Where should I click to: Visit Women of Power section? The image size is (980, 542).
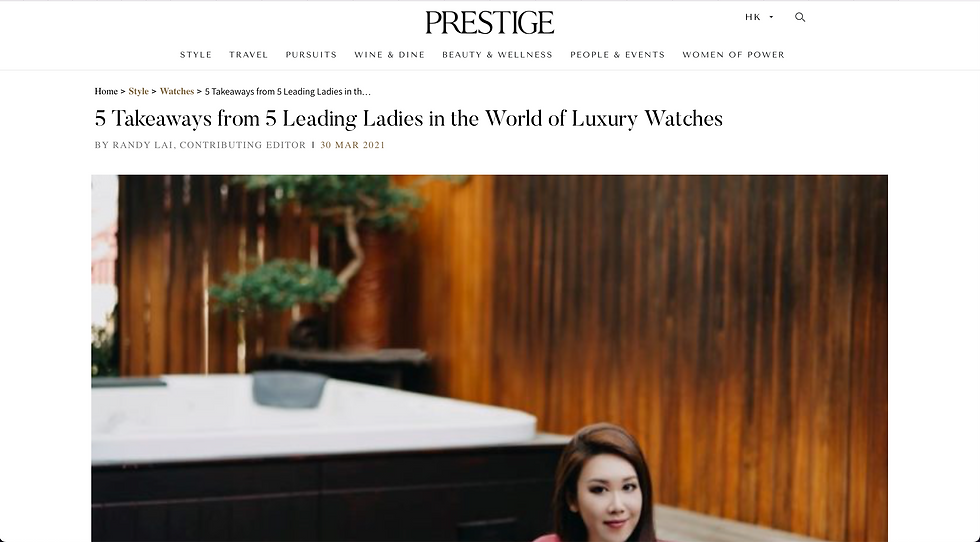pos(733,54)
